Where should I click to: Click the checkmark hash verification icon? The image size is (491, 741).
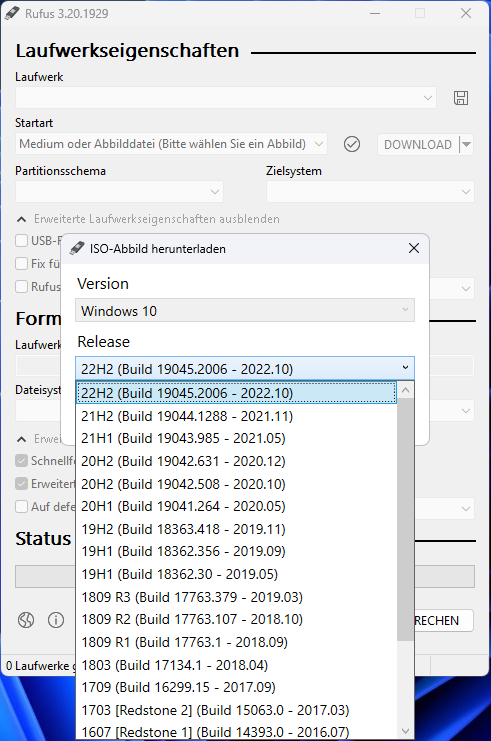pyautogui.click(x=352, y=144)
